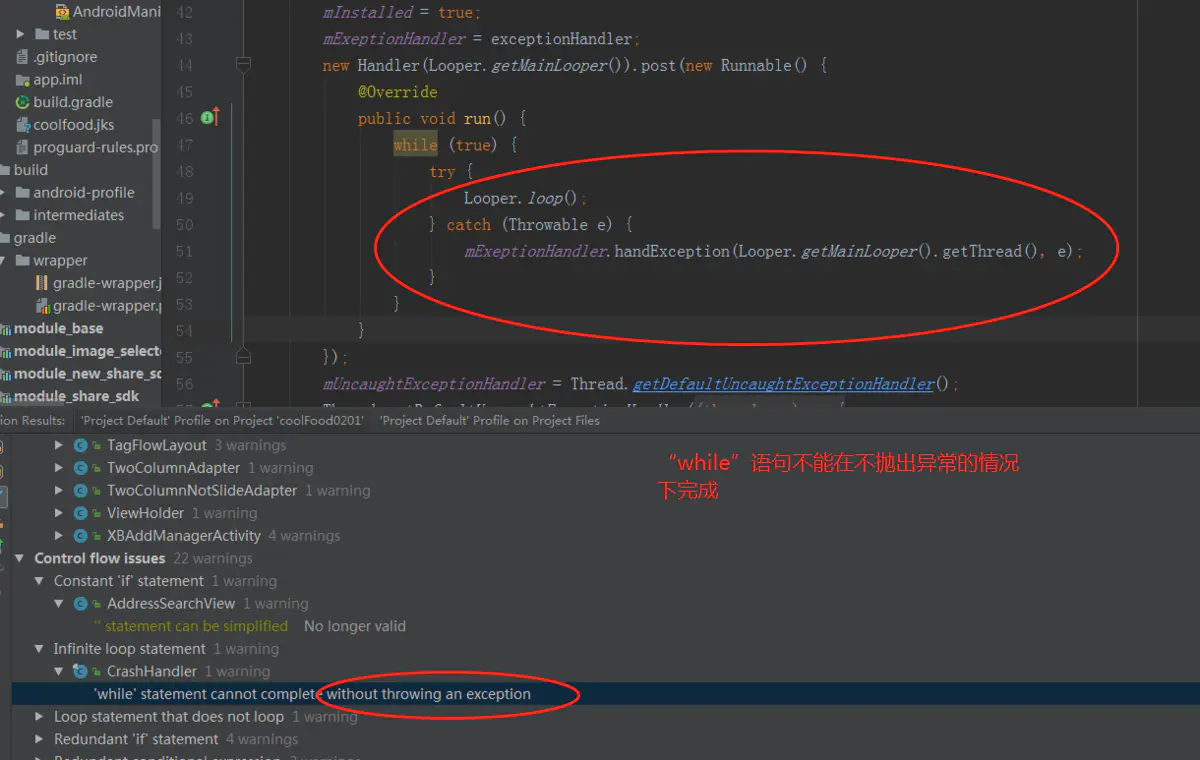Click the app.iml file icon

(x=23, y=80)
